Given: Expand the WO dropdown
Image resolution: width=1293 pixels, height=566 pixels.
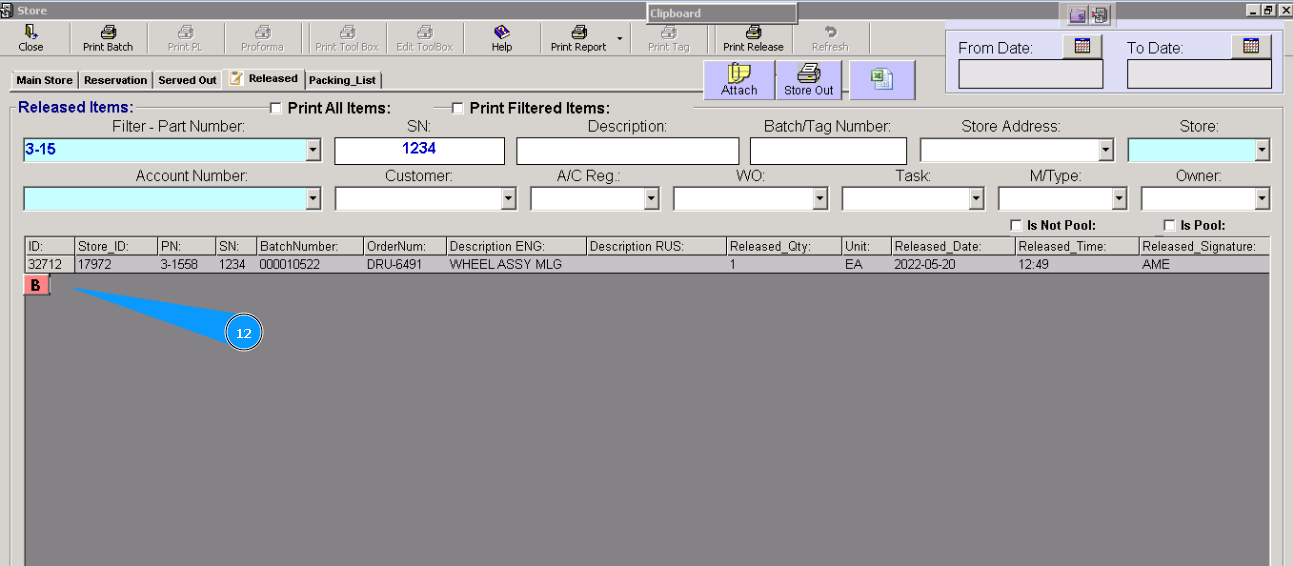Looking at the screenshot, I should tap(820, 199).
